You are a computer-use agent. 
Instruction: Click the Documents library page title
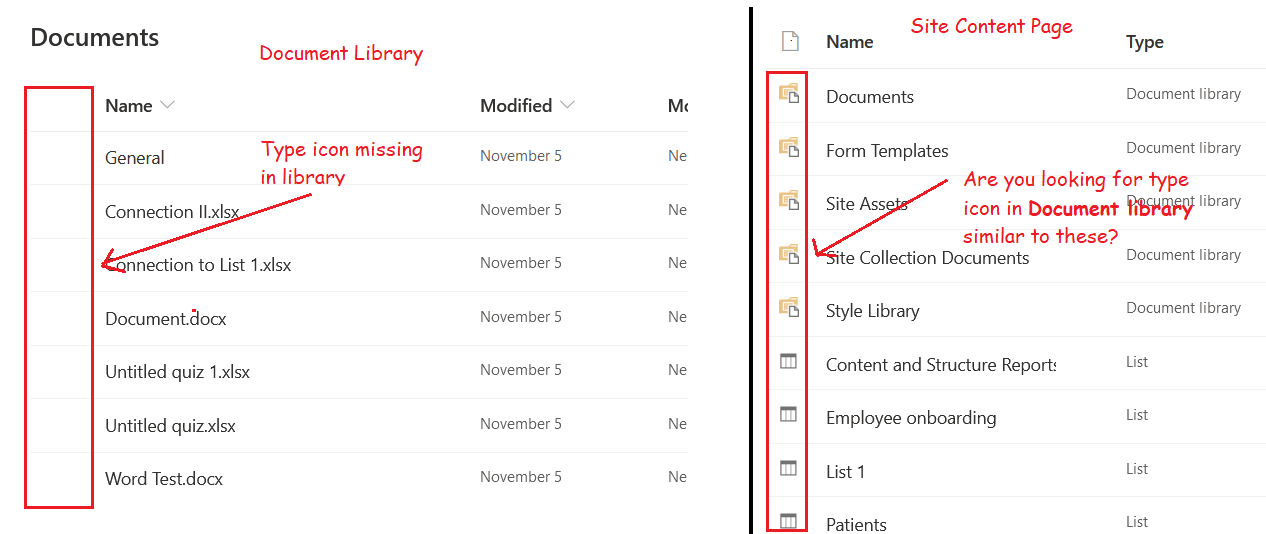pos(95,38)
